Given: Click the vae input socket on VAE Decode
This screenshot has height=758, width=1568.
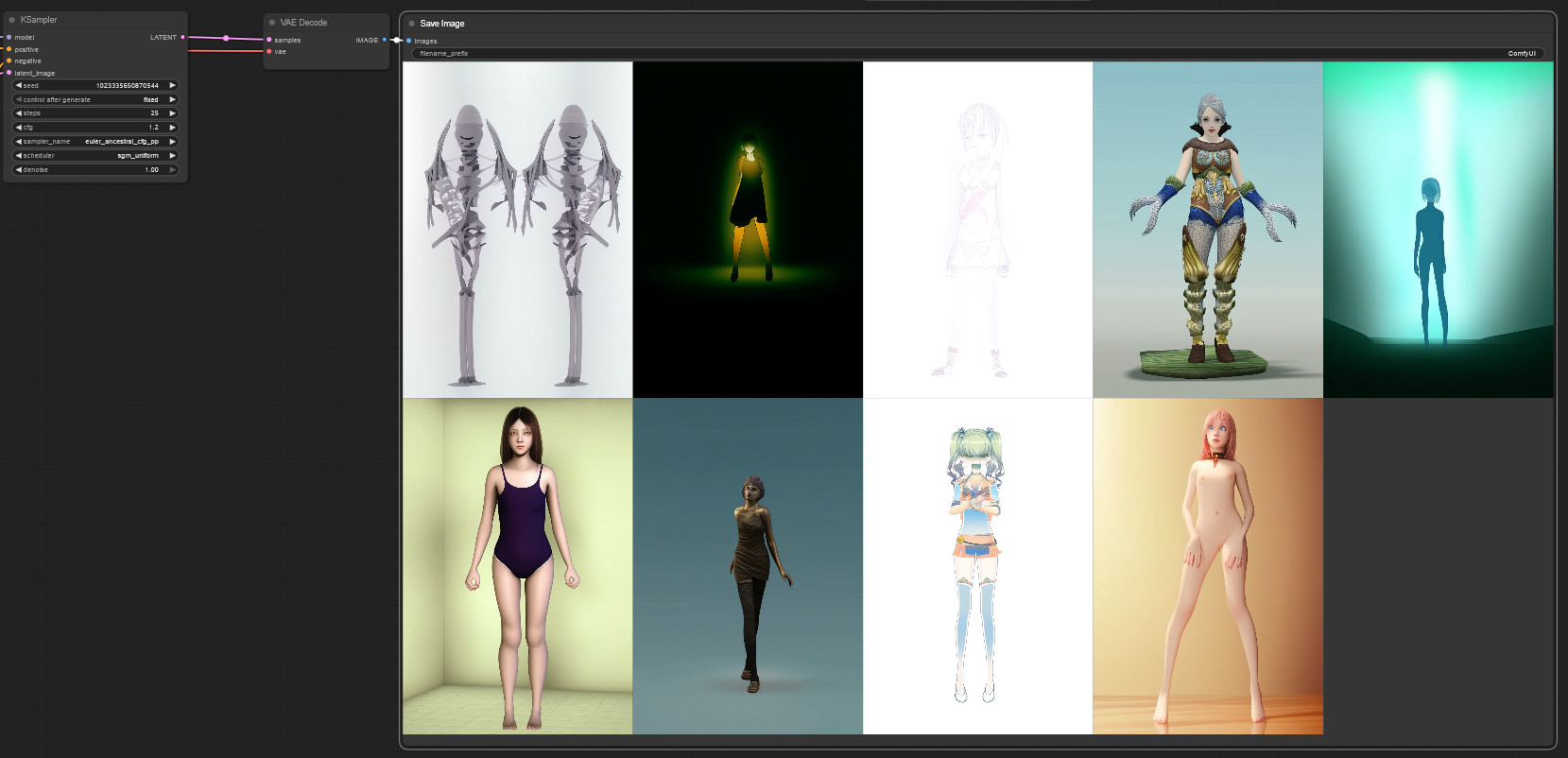Looking at the screenshot, I should coord(269,52).
